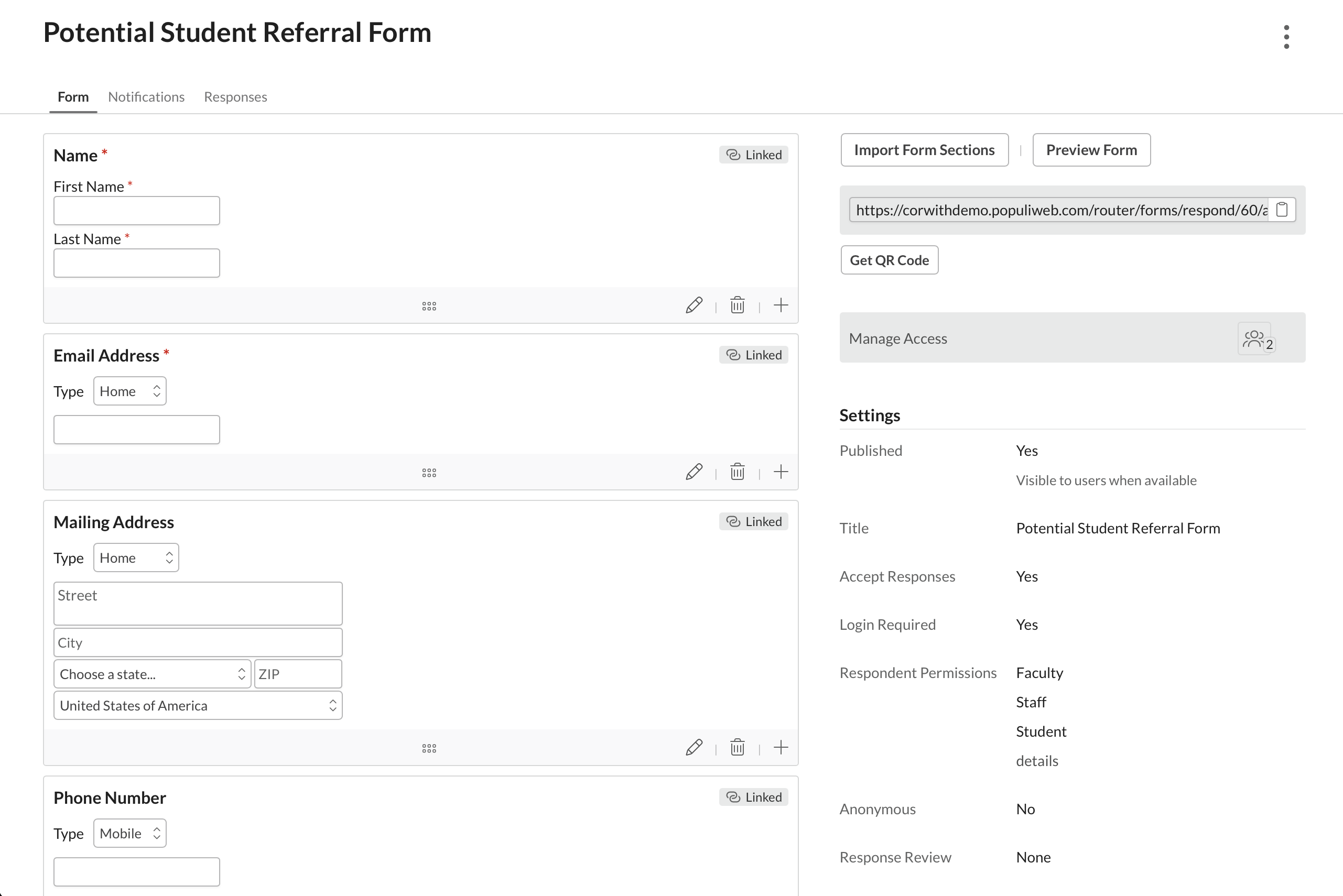1343x896 pixels.
Task: Open the Phone Number Type dropdown showing Mobile
Action: pyautogui.click(x=129, y=833)
